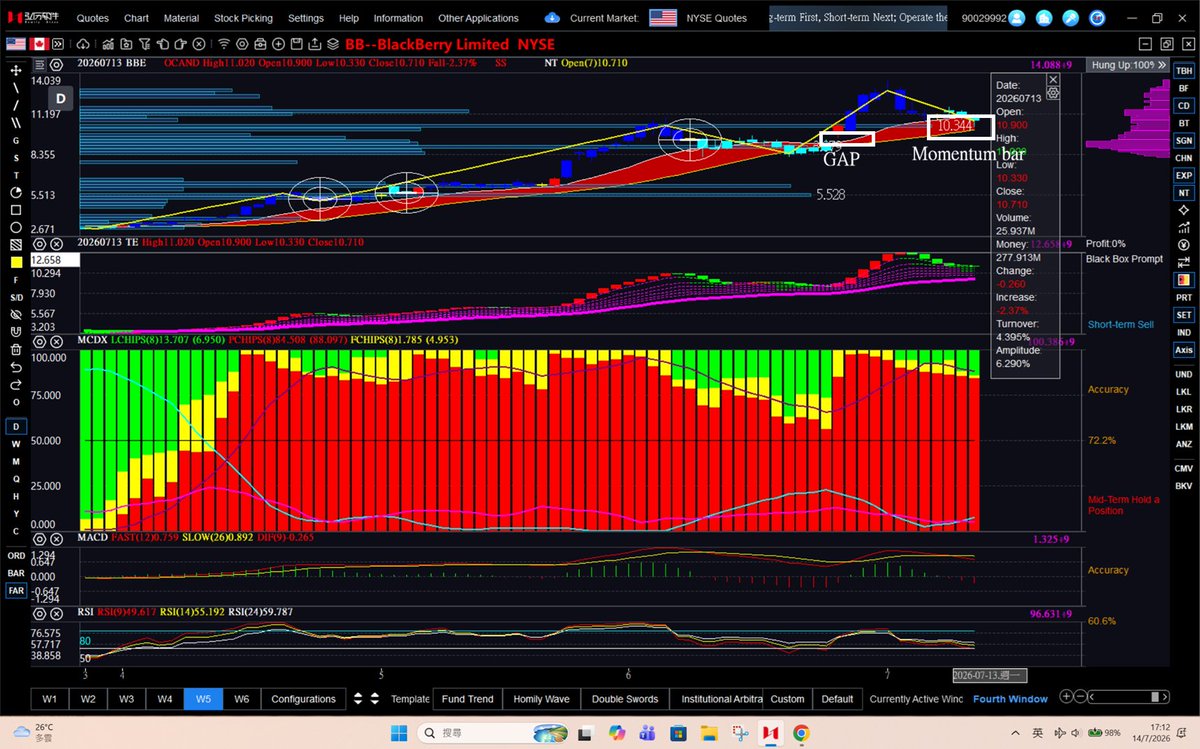Toggle the FAR mode button
The height and width of the screenshot is (749, 1200).
pyautogui.click(x=16, y=591)
